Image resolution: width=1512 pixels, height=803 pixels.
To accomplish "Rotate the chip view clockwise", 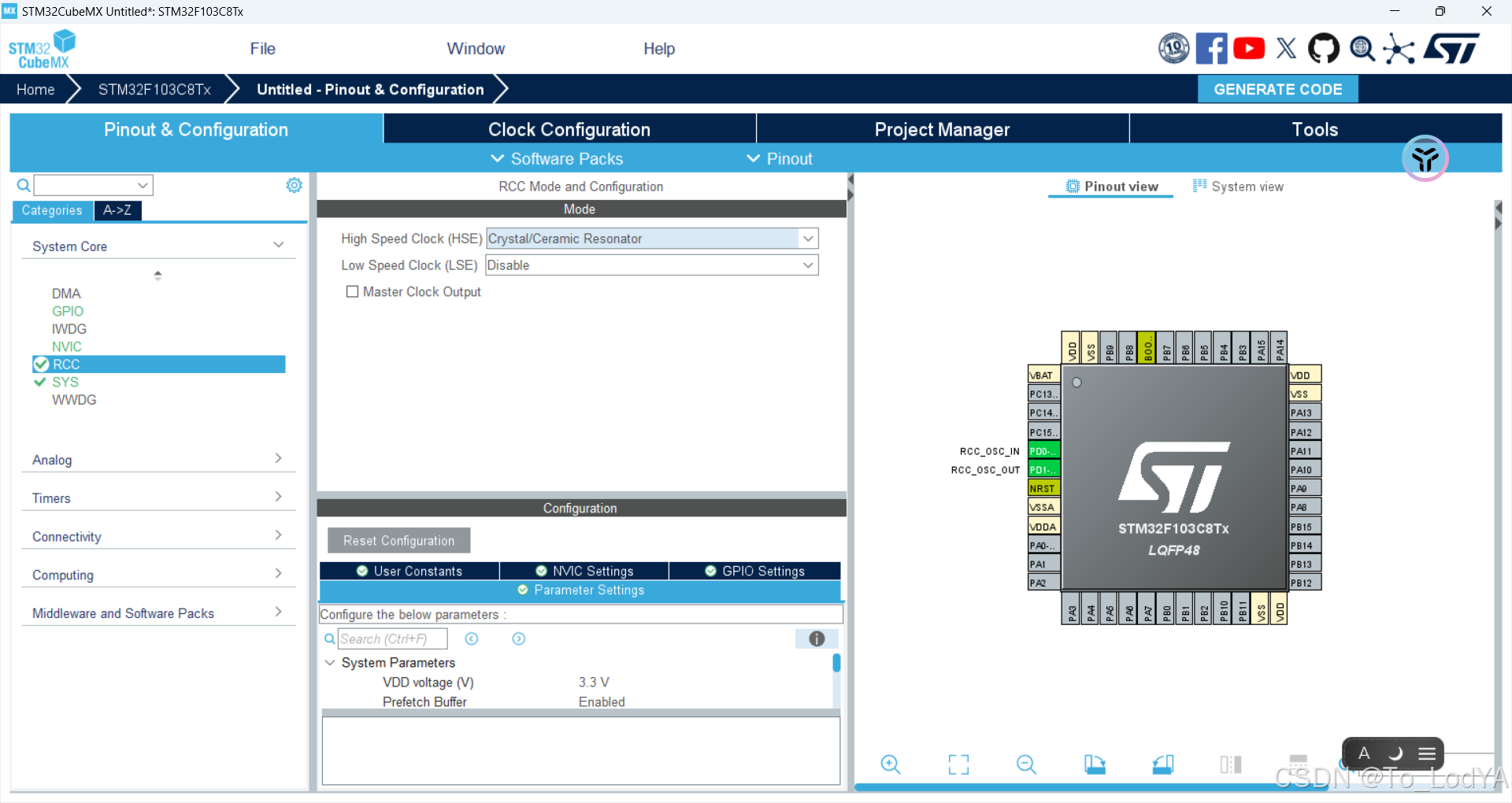I will coord(1095,764).
